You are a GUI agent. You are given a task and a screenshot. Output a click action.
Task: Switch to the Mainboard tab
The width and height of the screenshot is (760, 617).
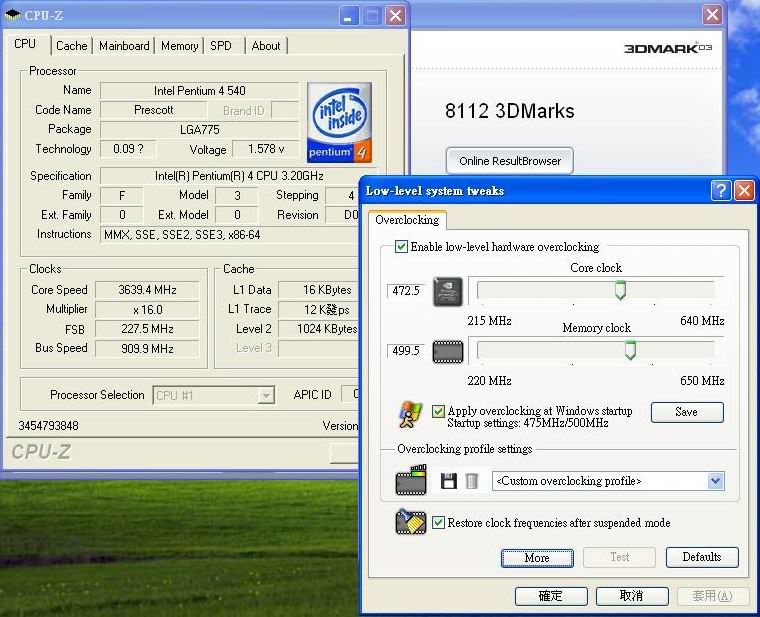click(x=124, y=46)
